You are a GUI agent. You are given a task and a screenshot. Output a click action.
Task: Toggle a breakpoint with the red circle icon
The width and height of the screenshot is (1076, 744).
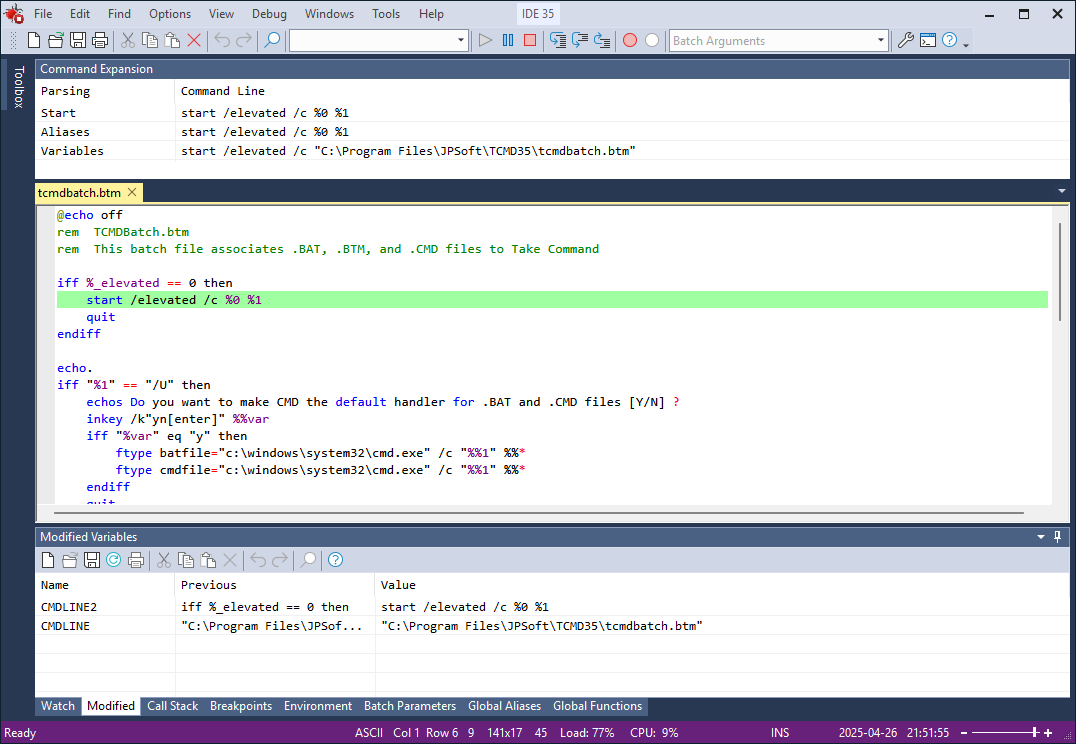(x=629, y=40)
